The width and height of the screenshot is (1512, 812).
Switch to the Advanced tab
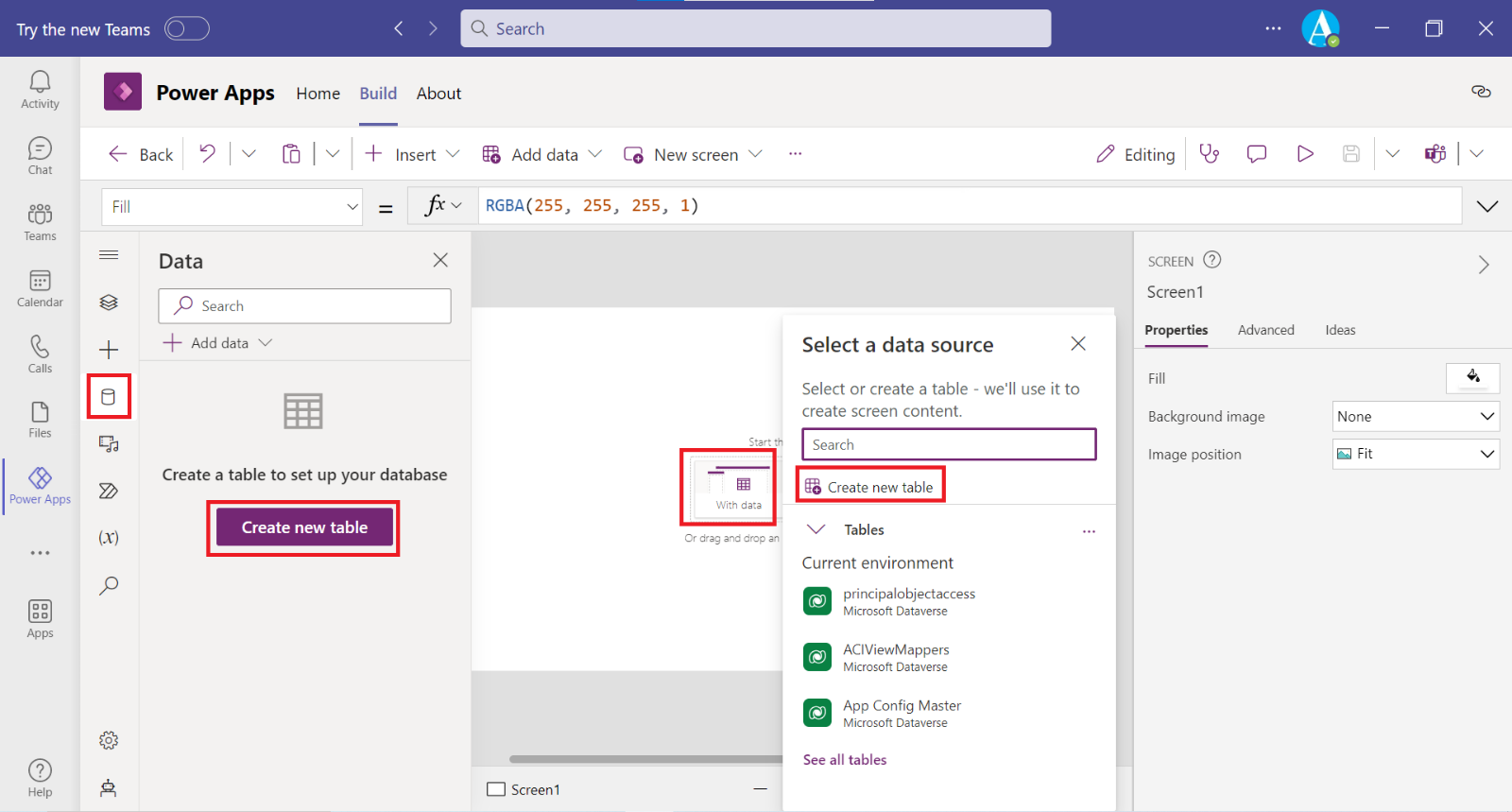1265,330
